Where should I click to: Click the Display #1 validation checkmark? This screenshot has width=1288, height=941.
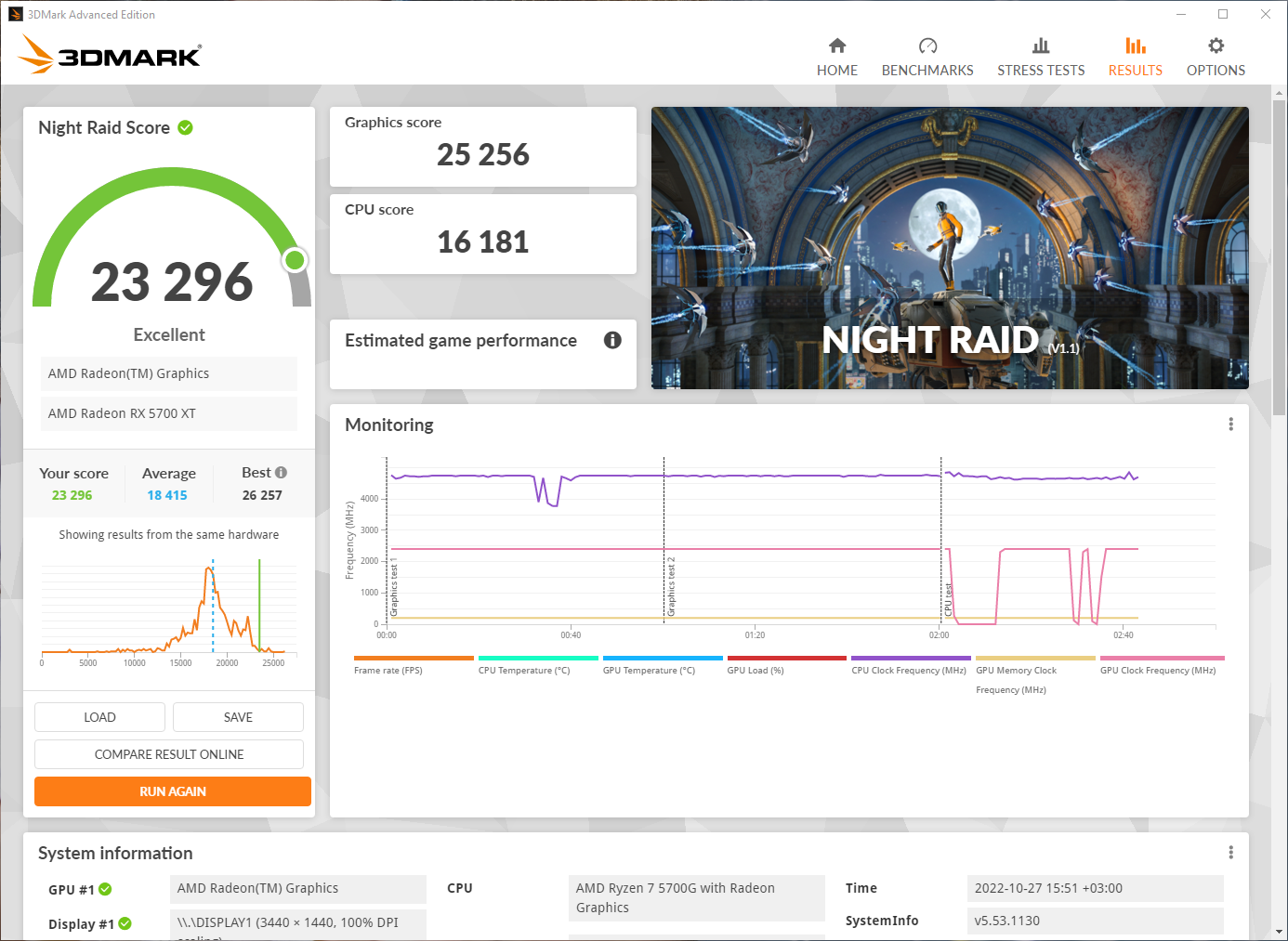pyautogui.click(x=125, y=923)
